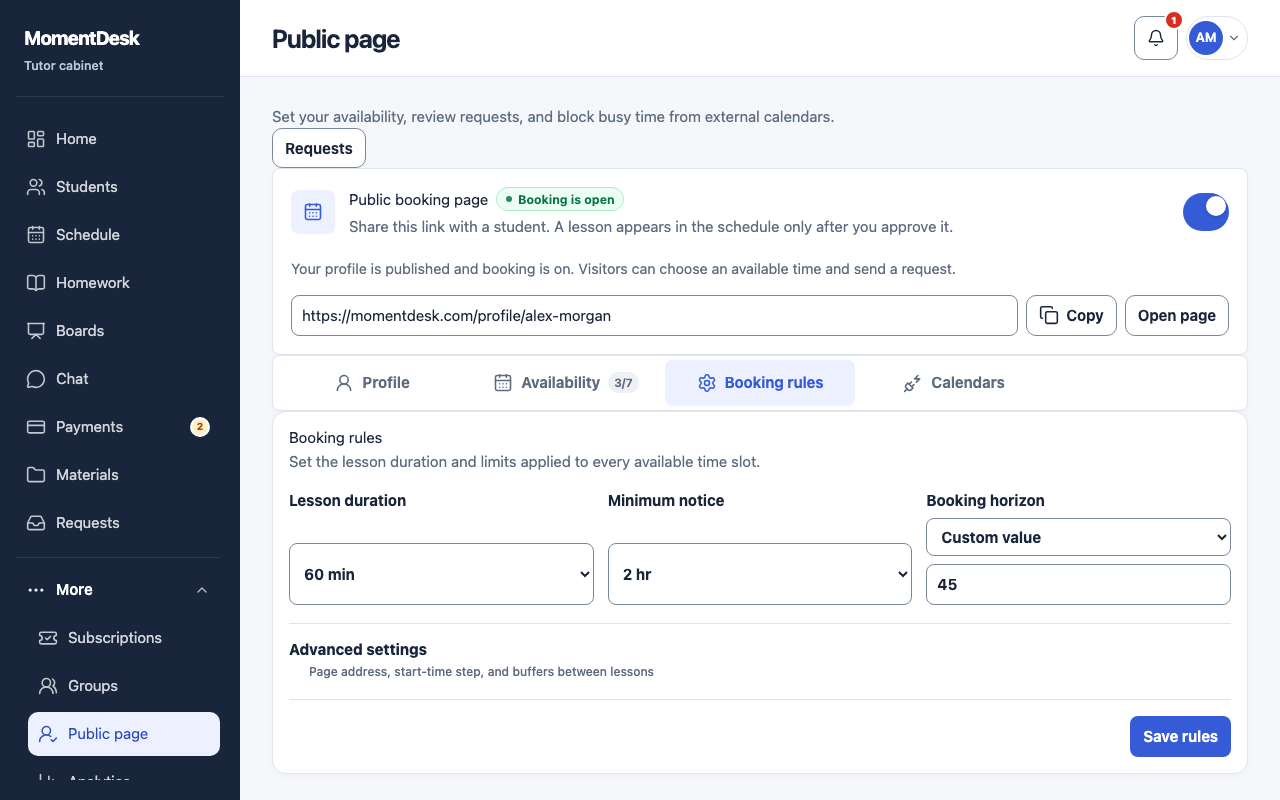Click the Requests inbox tray icon

pyautogui.click(x=36, y=523)
